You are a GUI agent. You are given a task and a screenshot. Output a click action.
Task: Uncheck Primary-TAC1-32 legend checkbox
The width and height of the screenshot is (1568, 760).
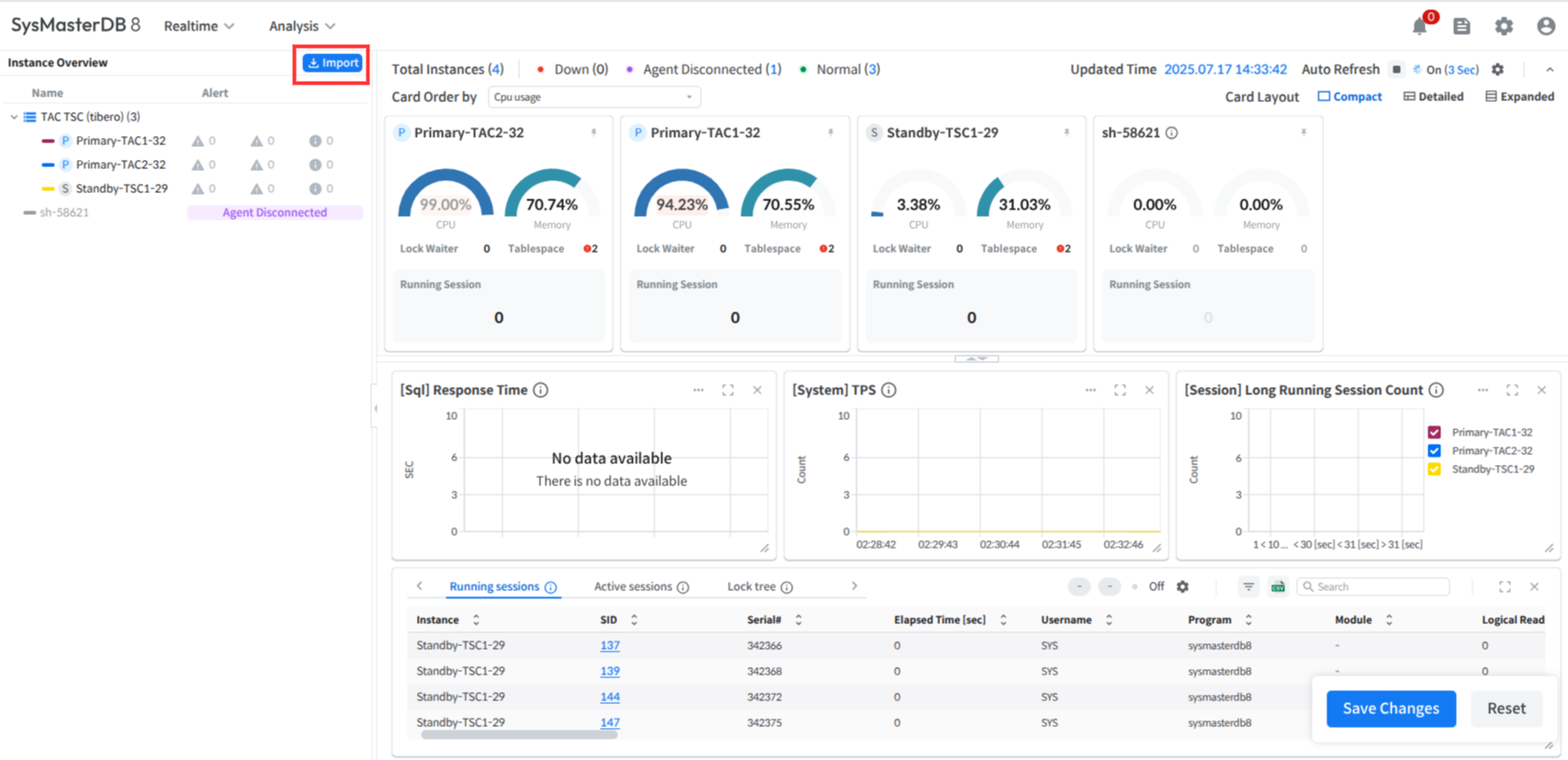pos(1434,432)
